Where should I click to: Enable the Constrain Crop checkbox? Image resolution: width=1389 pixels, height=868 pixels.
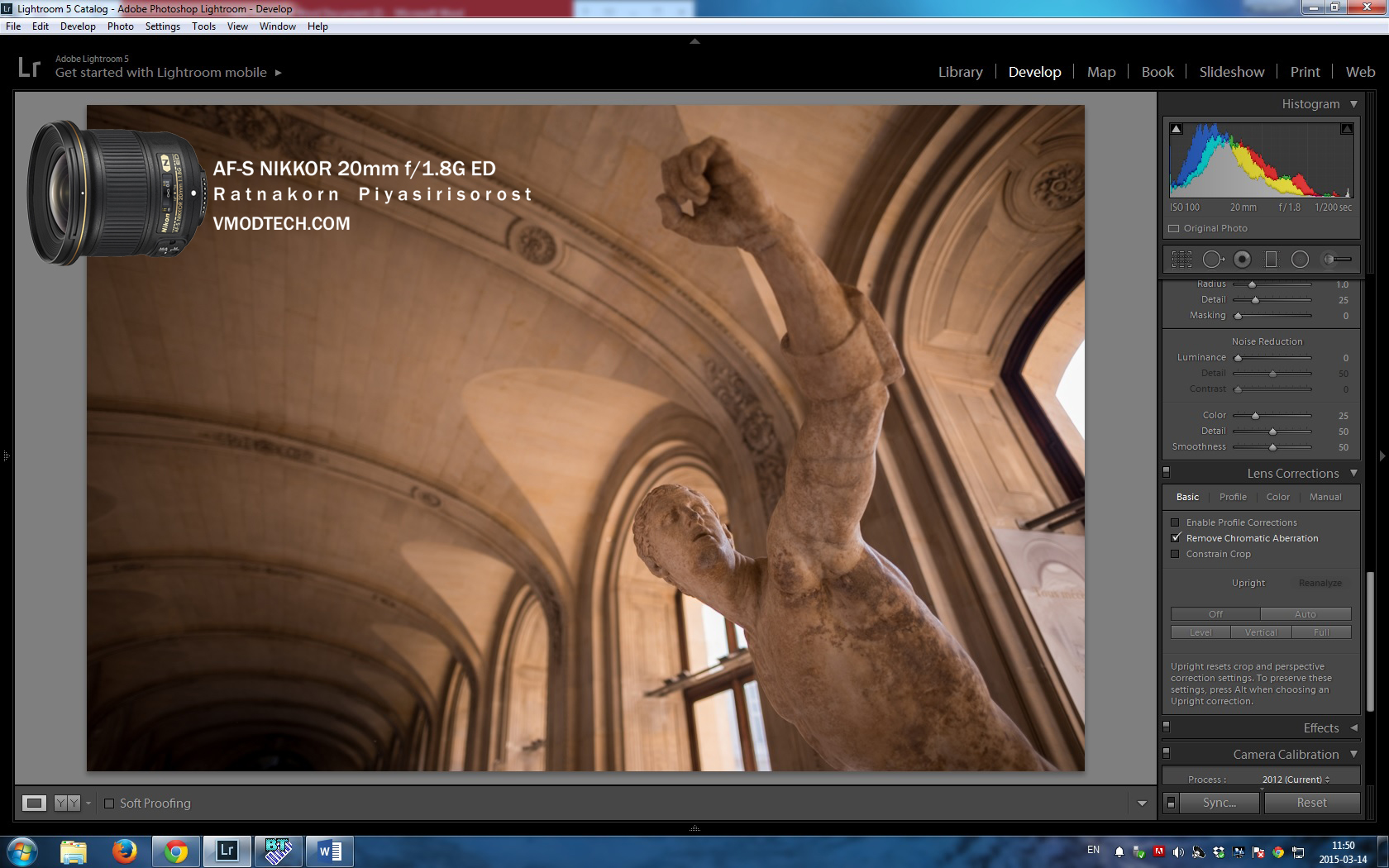[1175, 554]
